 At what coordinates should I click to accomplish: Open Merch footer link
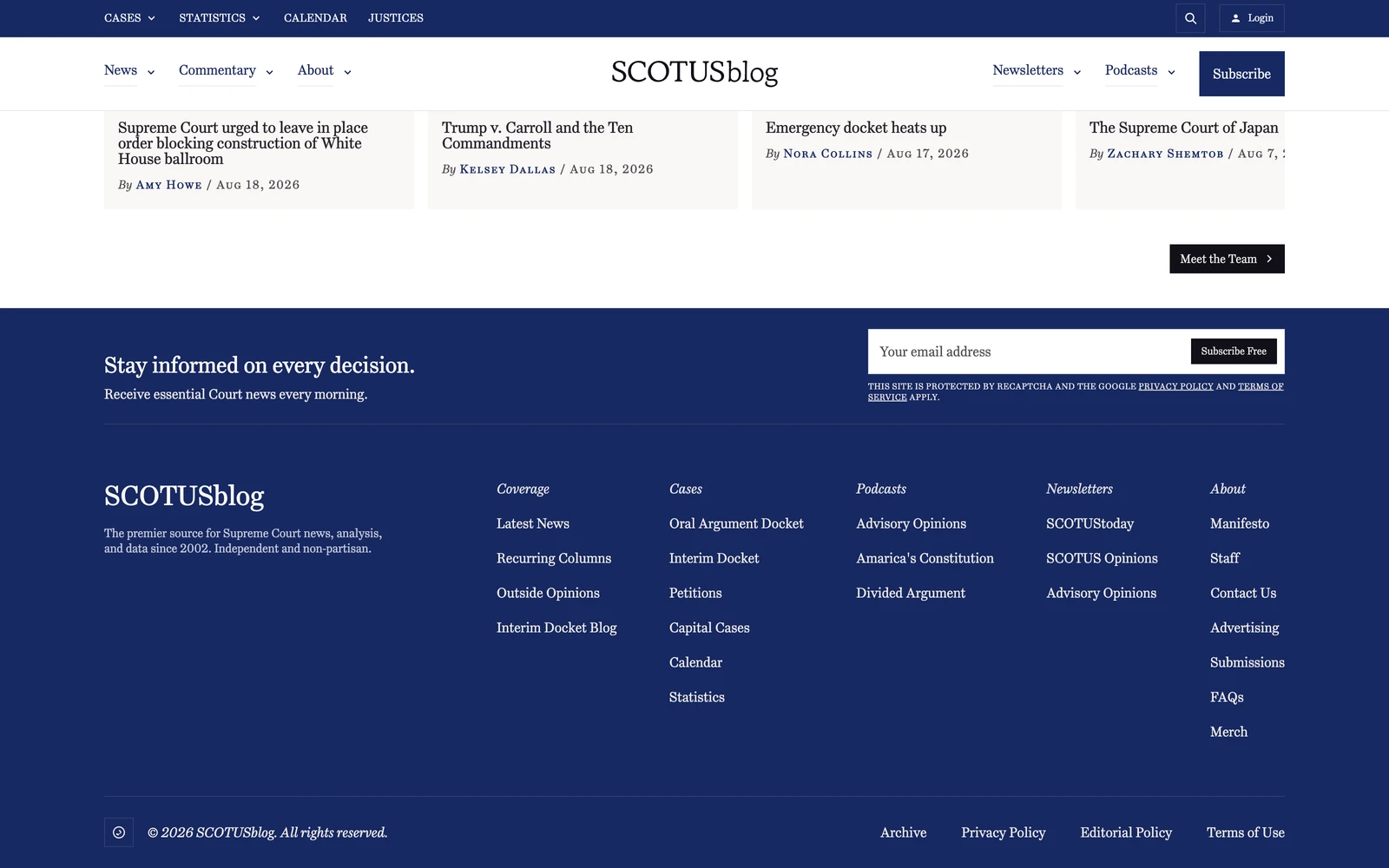click(1228, 732)
